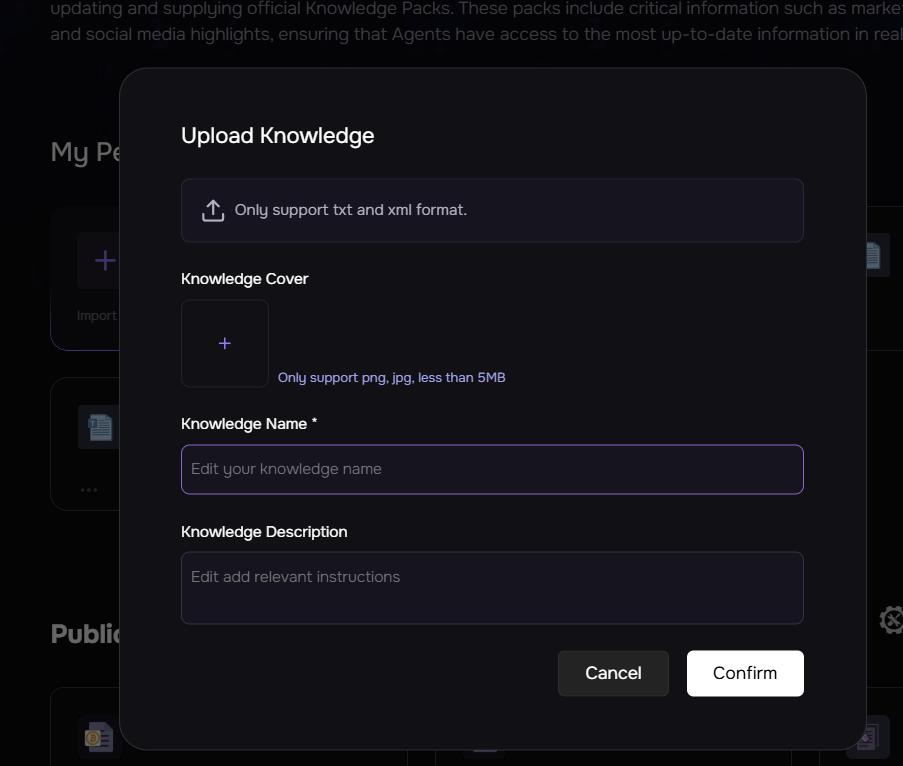
Task: Click the Knowledge Cover label
Action: click(x=244, y=279)
